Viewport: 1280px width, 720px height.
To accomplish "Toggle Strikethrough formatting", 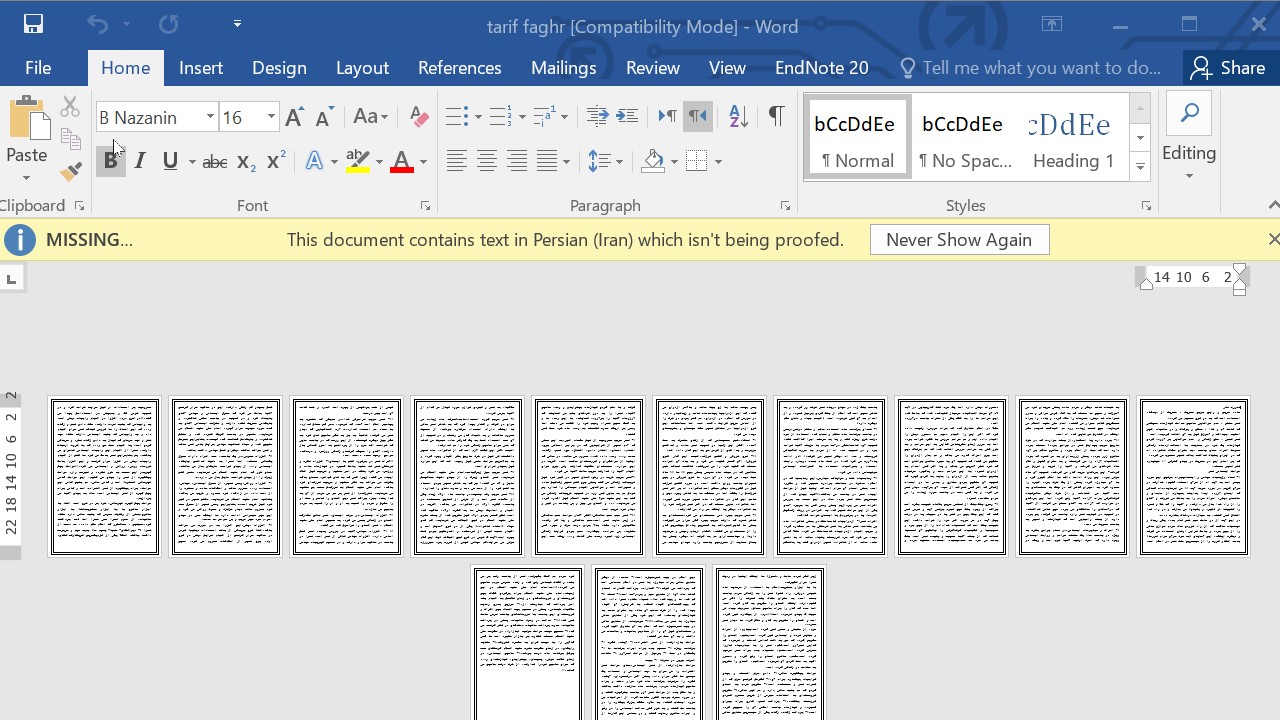I will pyautogui.click(x=214, y=161).
